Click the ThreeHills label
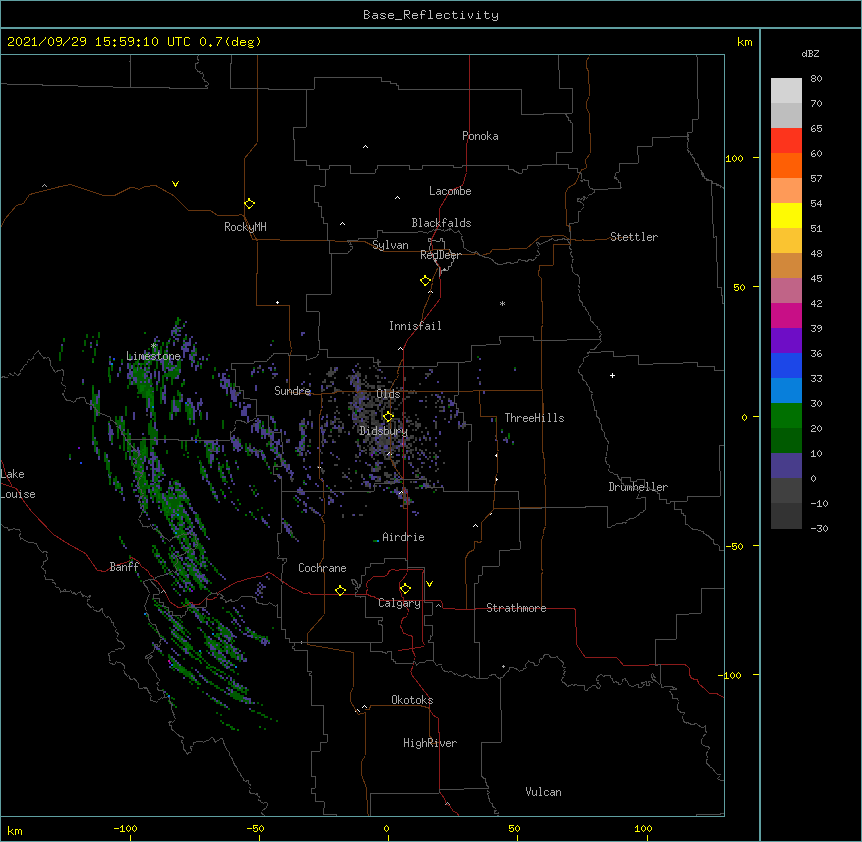Image resolution: width=862 pixels, height=842 pixels. coord(534,418)
